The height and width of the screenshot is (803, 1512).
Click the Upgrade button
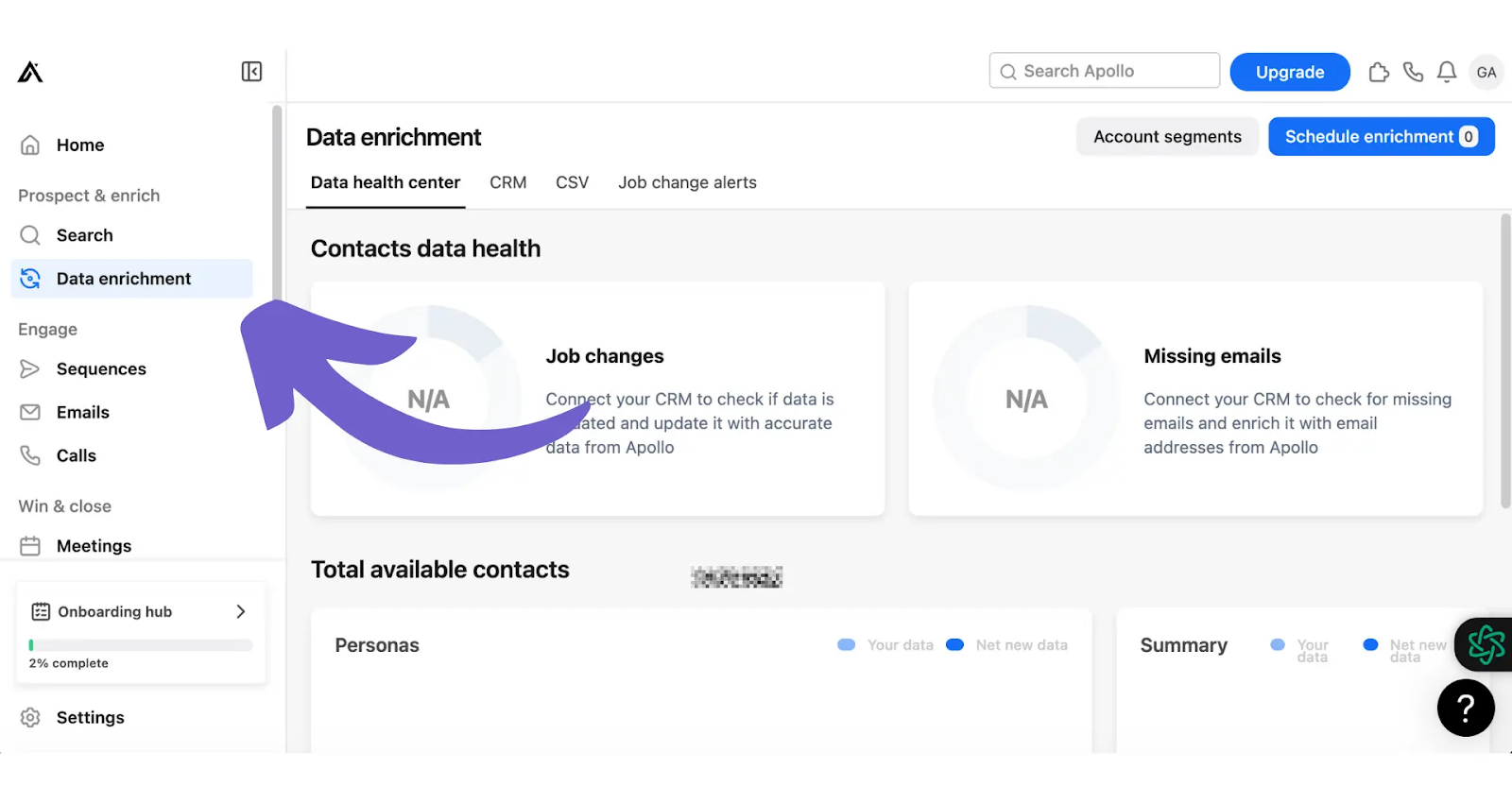tap(1290, 72)
